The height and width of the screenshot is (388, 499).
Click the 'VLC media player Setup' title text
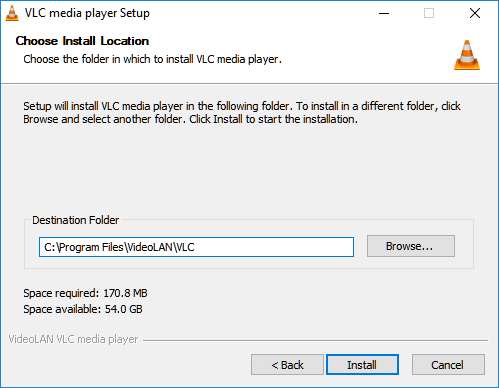[x=87, y=13]
